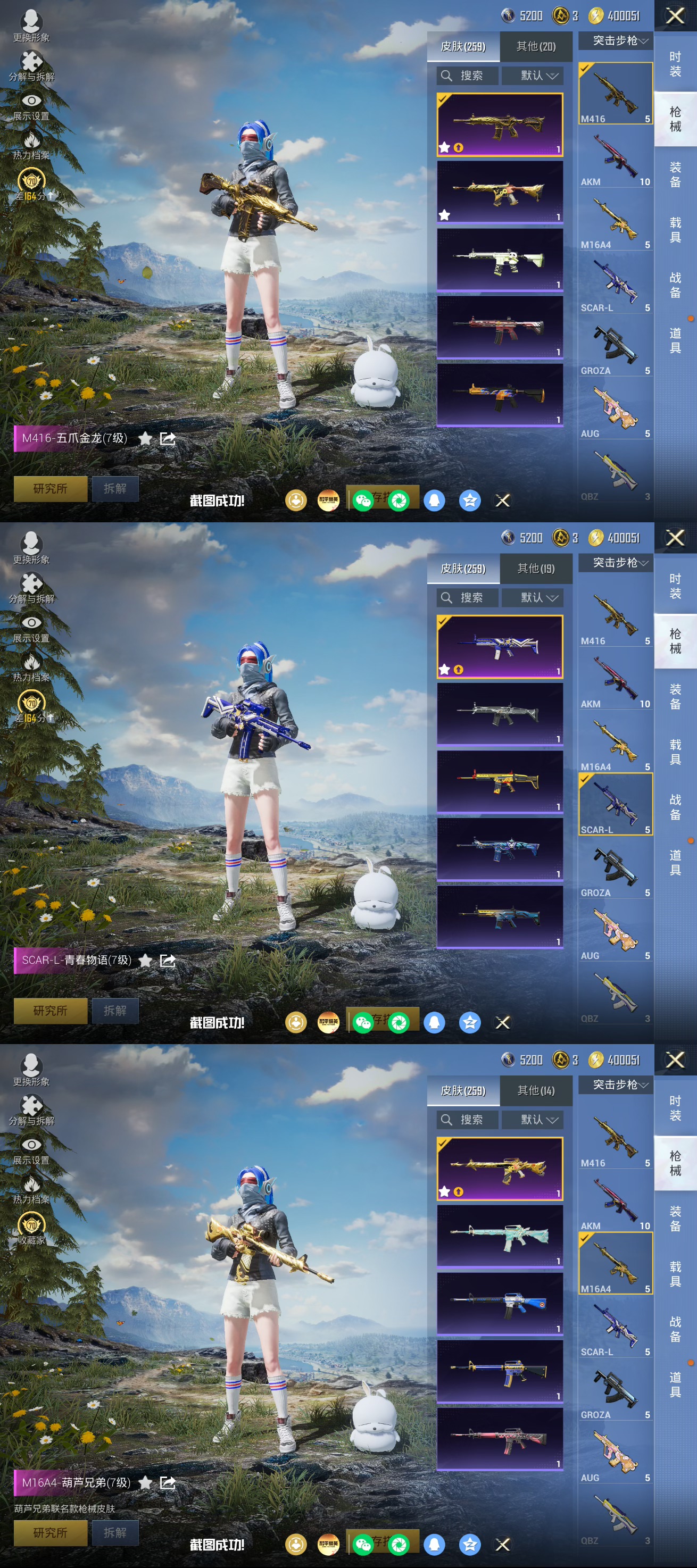The height and width of the screenshot is (1568, 697).
Task: Toggle 展示设置 eye on SCAR-L-青春物语 screen
Action: coord(31,623)
